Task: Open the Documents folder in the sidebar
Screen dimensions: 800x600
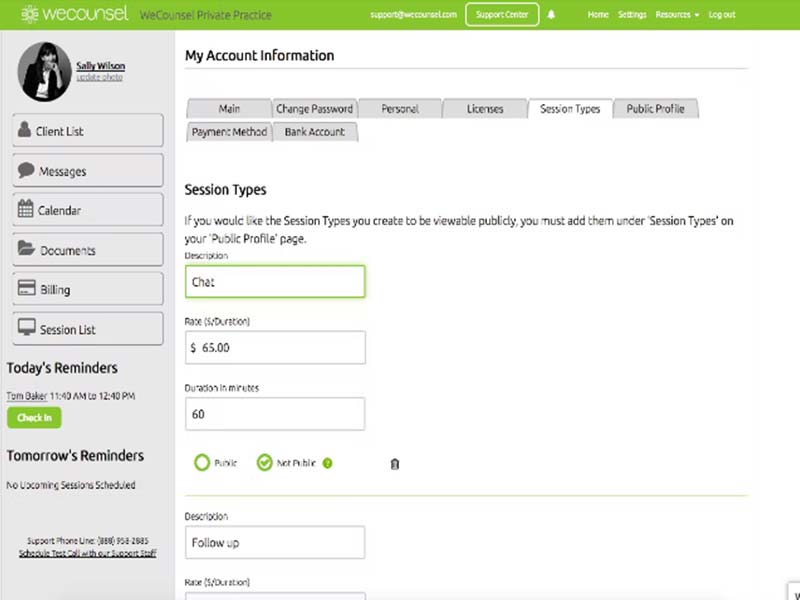Action: point(88,249)
